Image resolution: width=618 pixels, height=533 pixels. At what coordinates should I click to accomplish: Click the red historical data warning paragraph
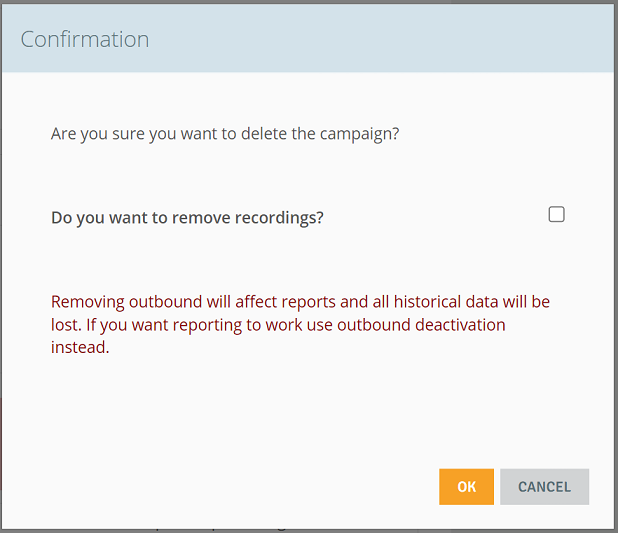(x=300, y=324)
